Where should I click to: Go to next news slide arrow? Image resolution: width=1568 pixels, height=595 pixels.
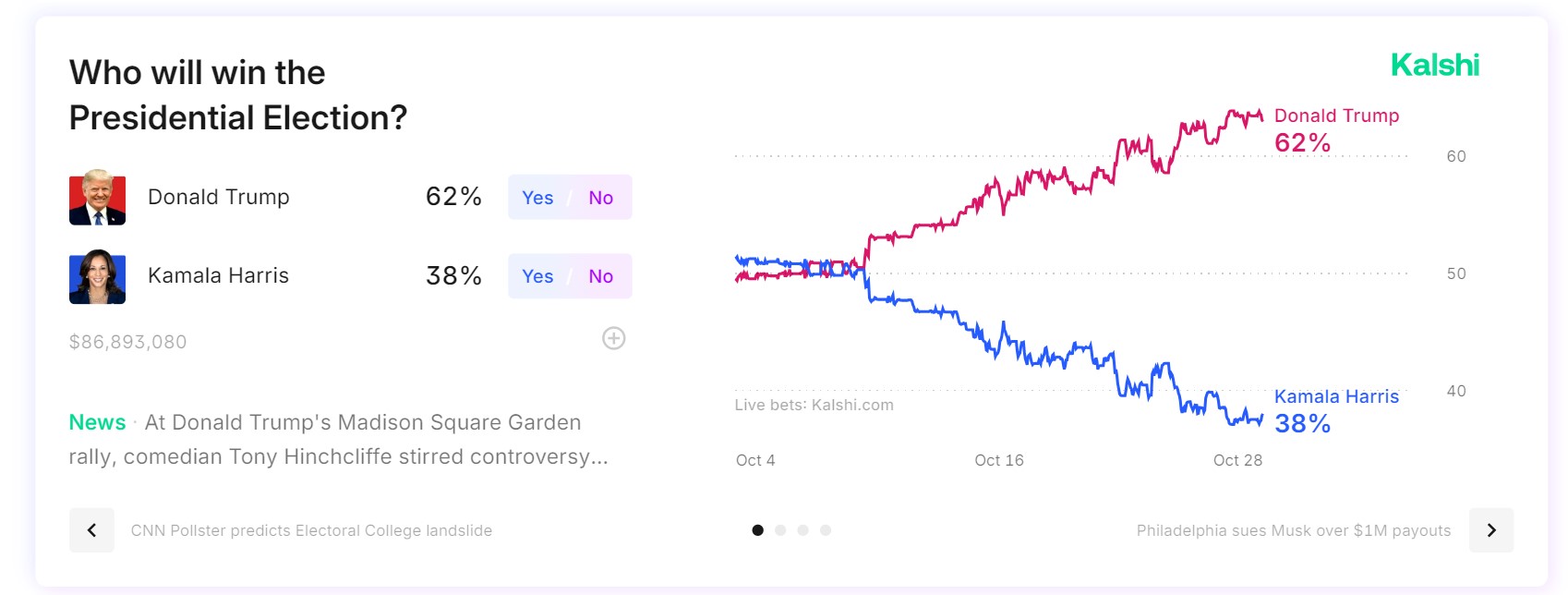click(1491, 530)
